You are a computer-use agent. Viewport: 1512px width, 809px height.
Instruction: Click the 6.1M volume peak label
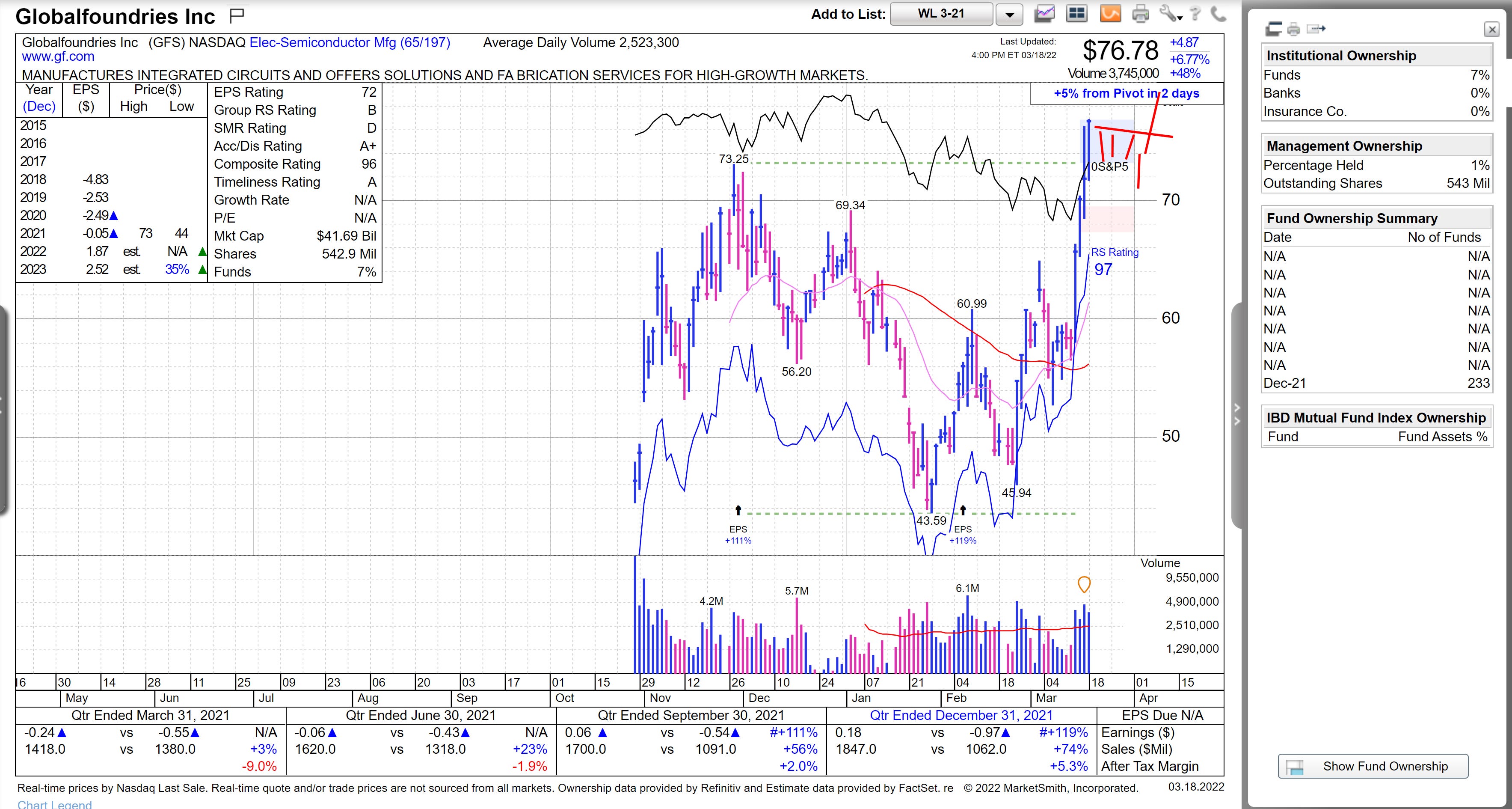coord(967,588)
